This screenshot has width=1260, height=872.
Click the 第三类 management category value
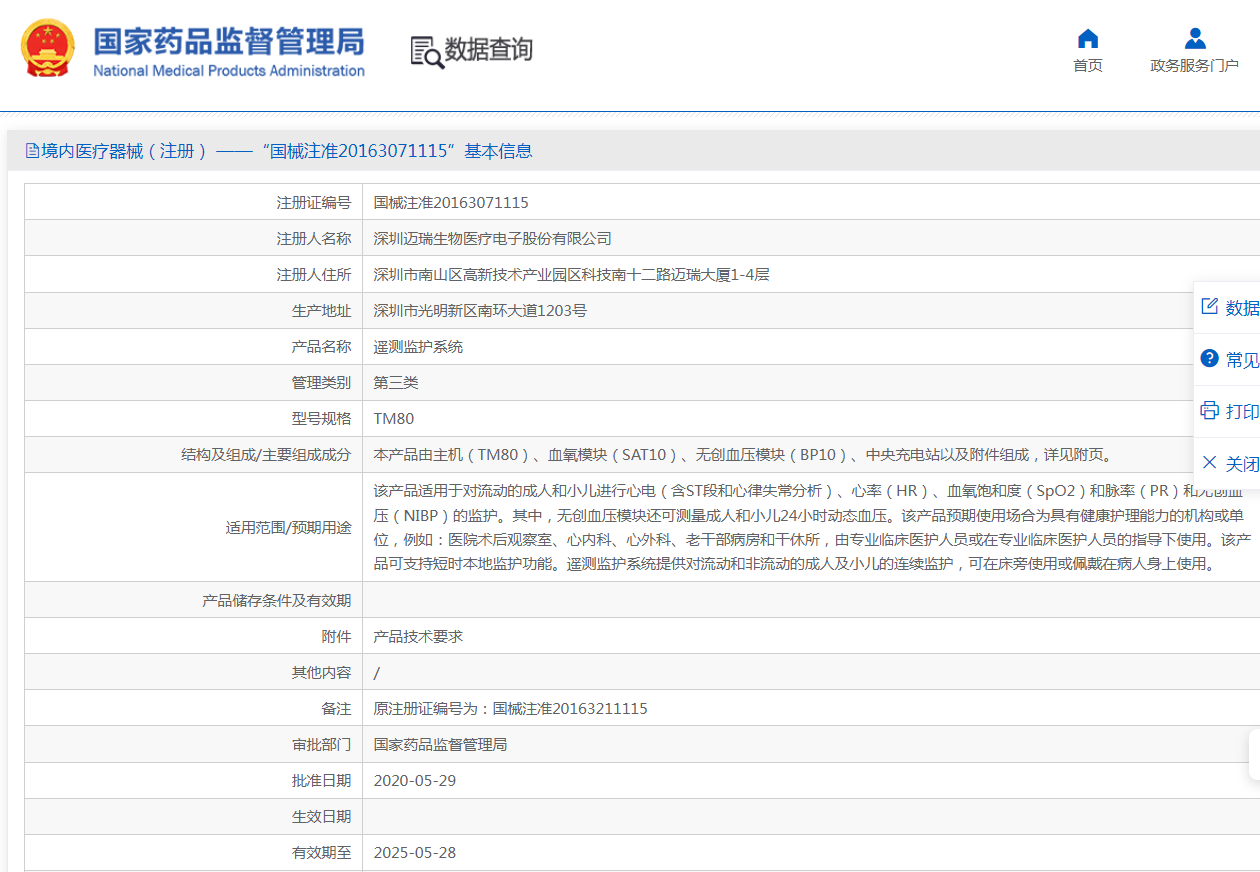pos(396,382)
